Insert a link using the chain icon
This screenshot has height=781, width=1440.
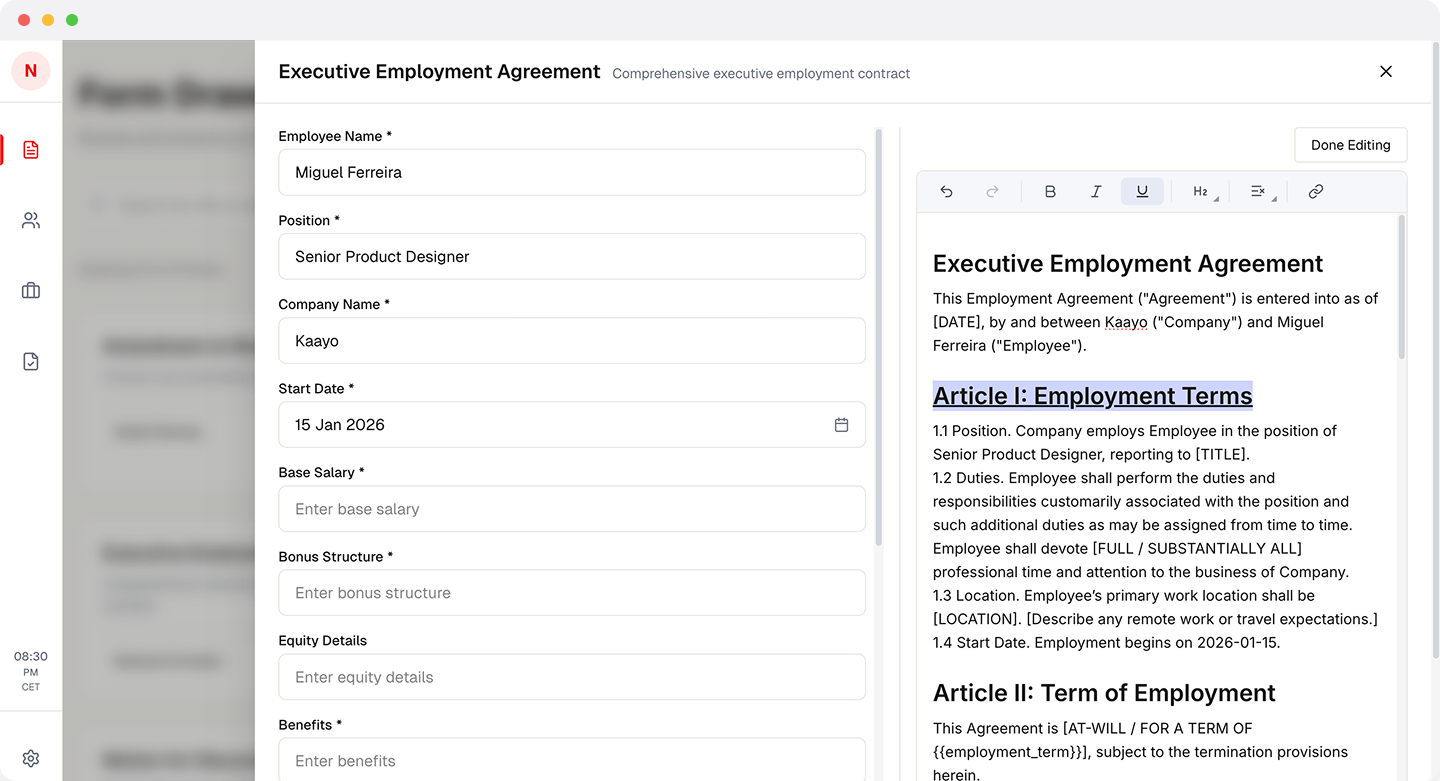pyautogui.click(x=1315, y=191)
